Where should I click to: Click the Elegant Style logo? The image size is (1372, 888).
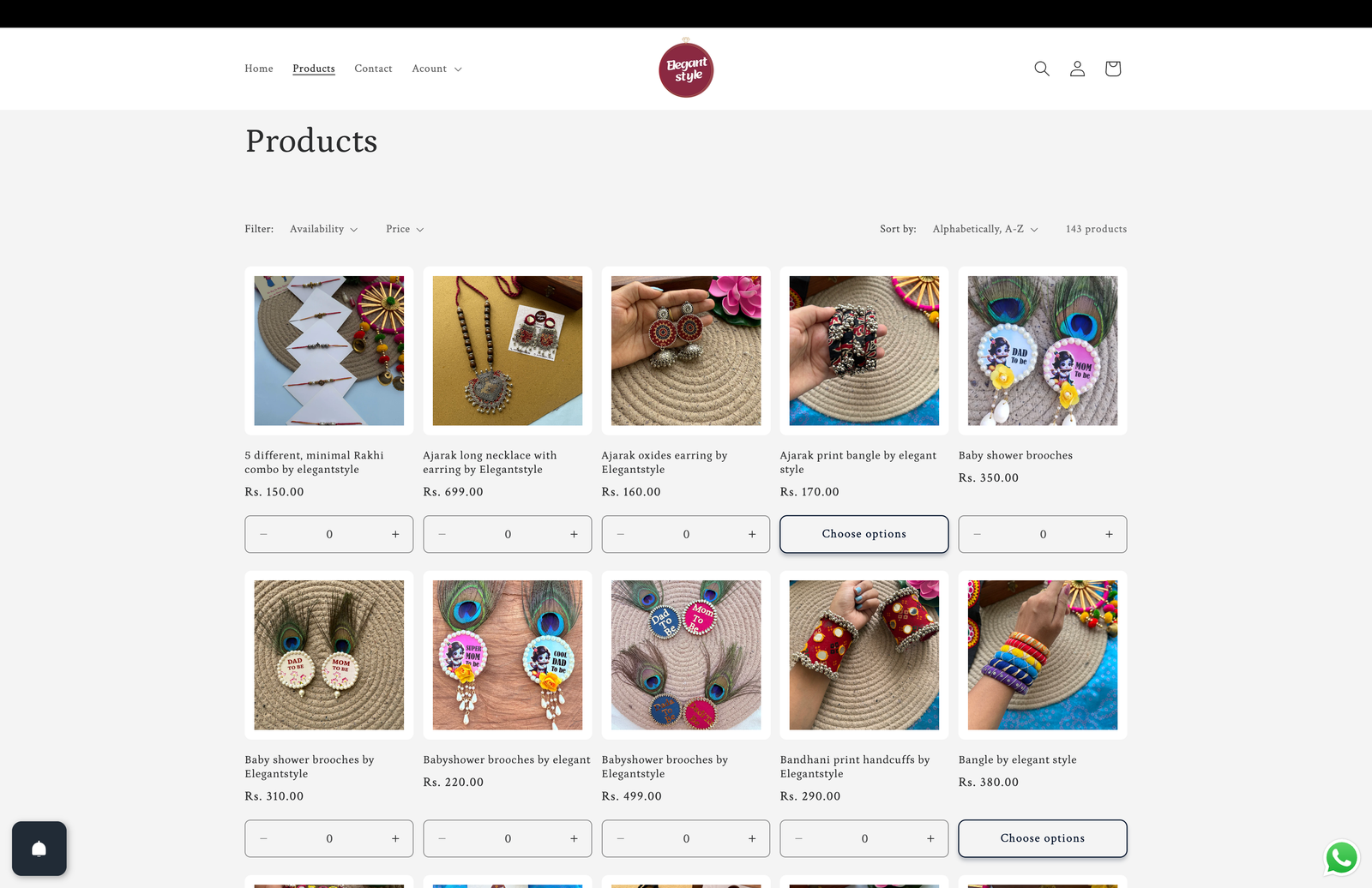(x=686, y=69)
